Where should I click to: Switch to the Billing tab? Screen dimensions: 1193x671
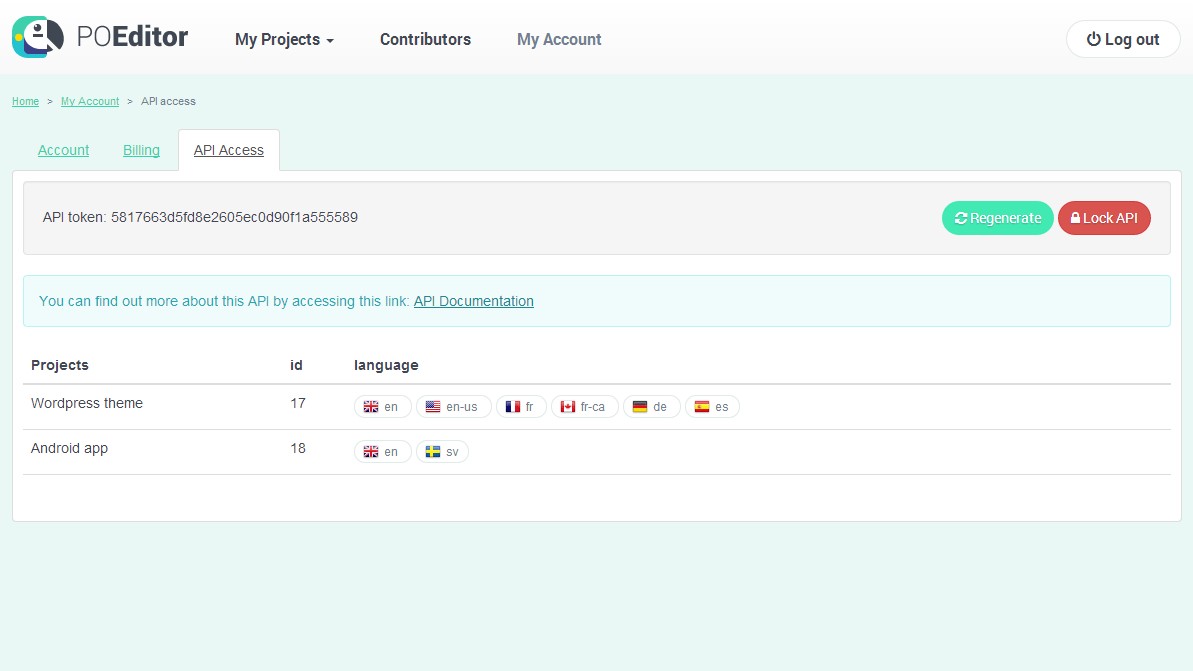(141, 150)
